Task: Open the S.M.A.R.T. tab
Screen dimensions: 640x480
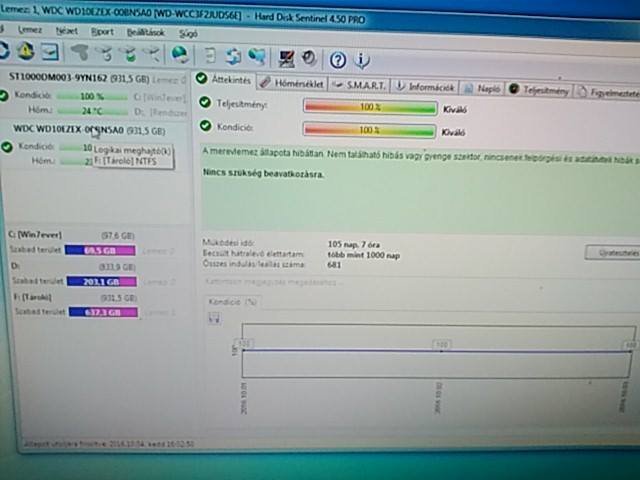Action: [x=359, y=86]
